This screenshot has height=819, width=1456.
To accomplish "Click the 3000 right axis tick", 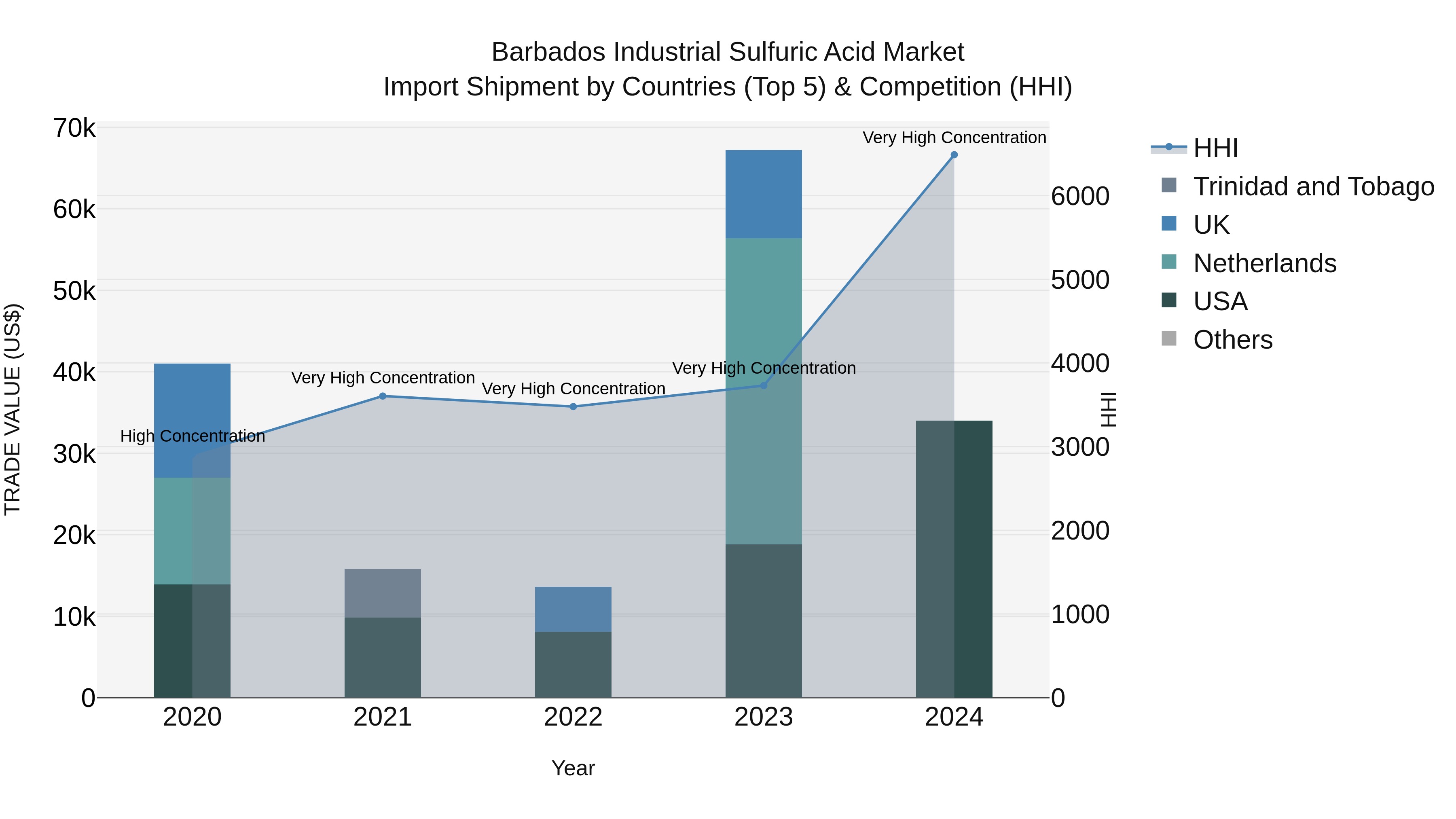I will pyautogui.click(x=1080, y=447).
